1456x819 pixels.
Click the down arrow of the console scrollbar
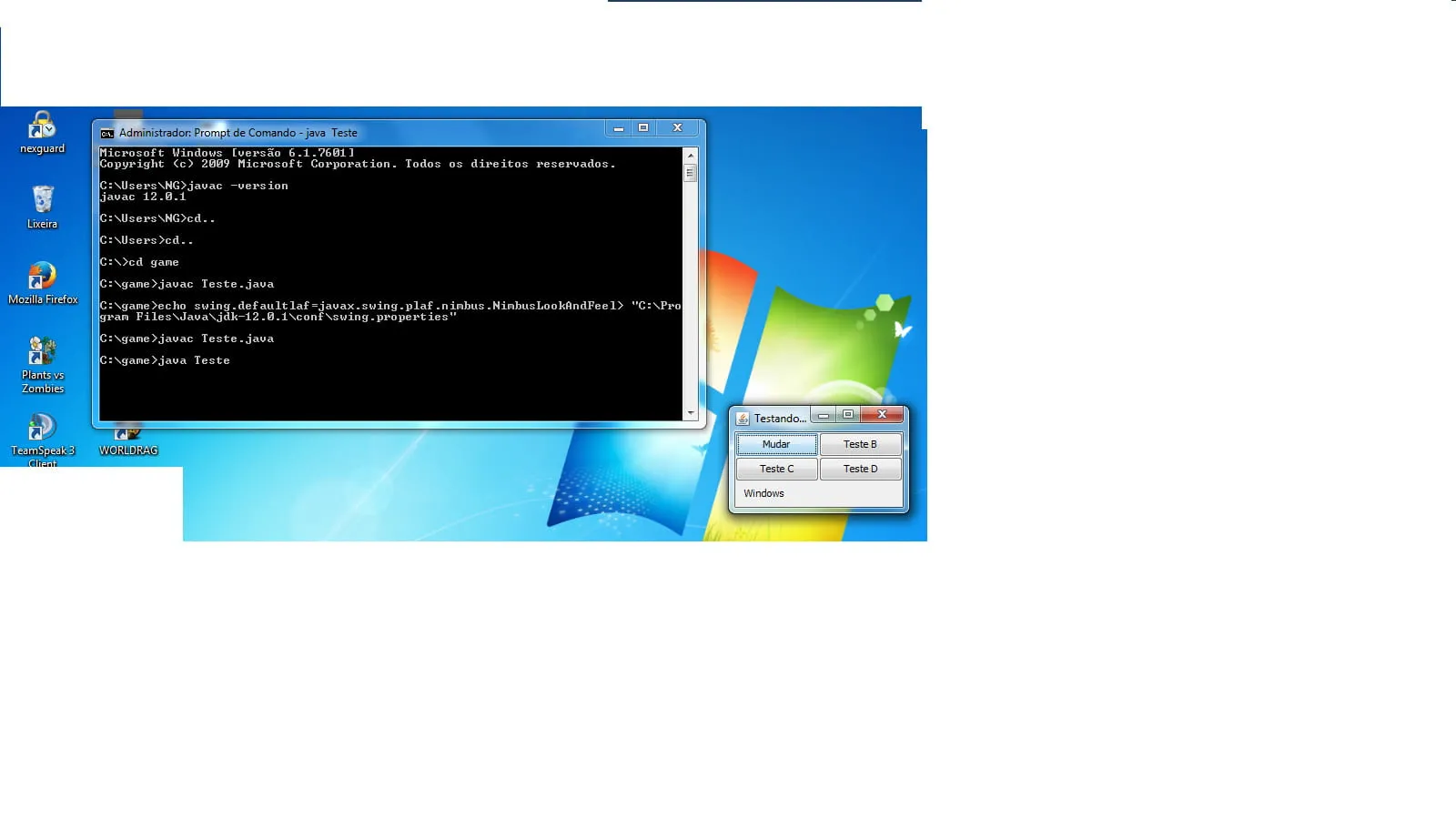[691, 413]
